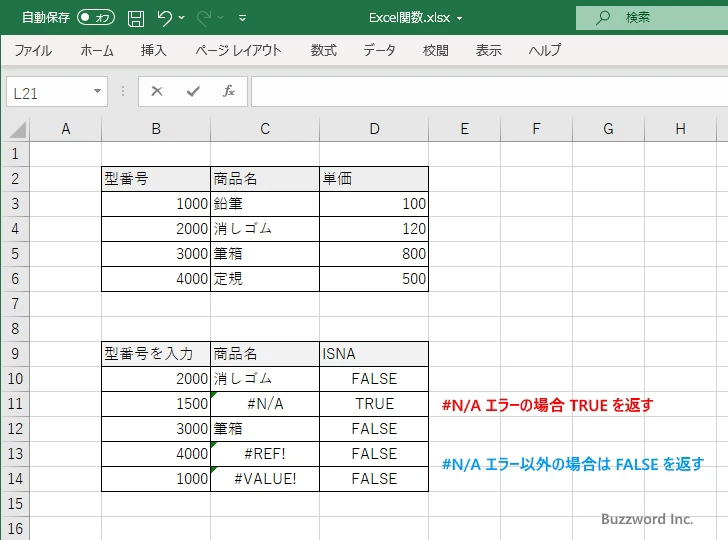Click the 検索 search box
The height and width of the screenshot is (540, 728).
652,18
